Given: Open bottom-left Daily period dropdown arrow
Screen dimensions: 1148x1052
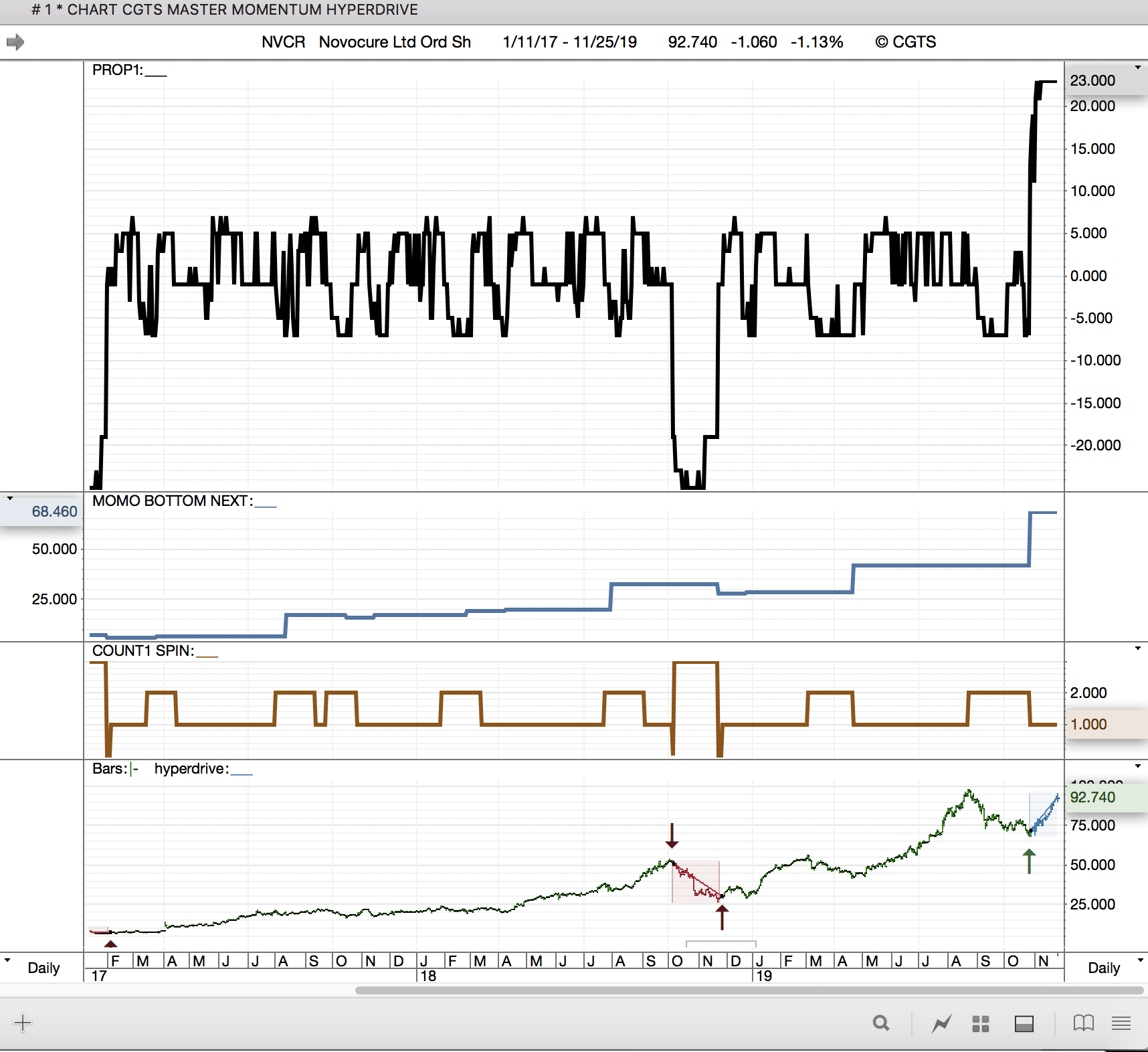Looking at the screenshot, I should pyautogui.click(x=7, y=960).
